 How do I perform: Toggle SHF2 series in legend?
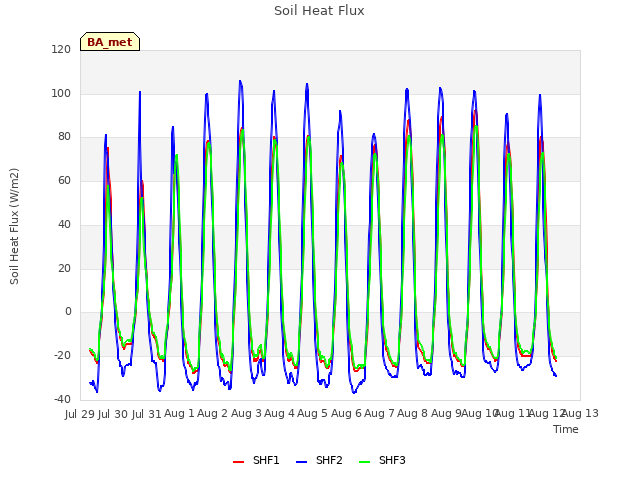[x=319, y=460]
